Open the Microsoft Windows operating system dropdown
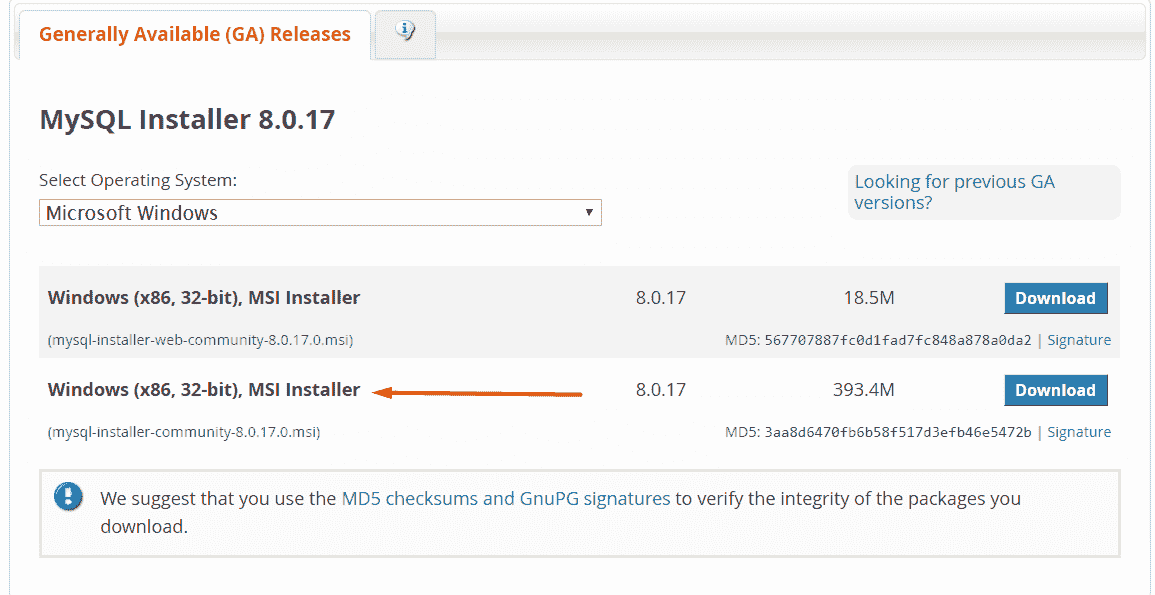 click(x=320, y=213)
